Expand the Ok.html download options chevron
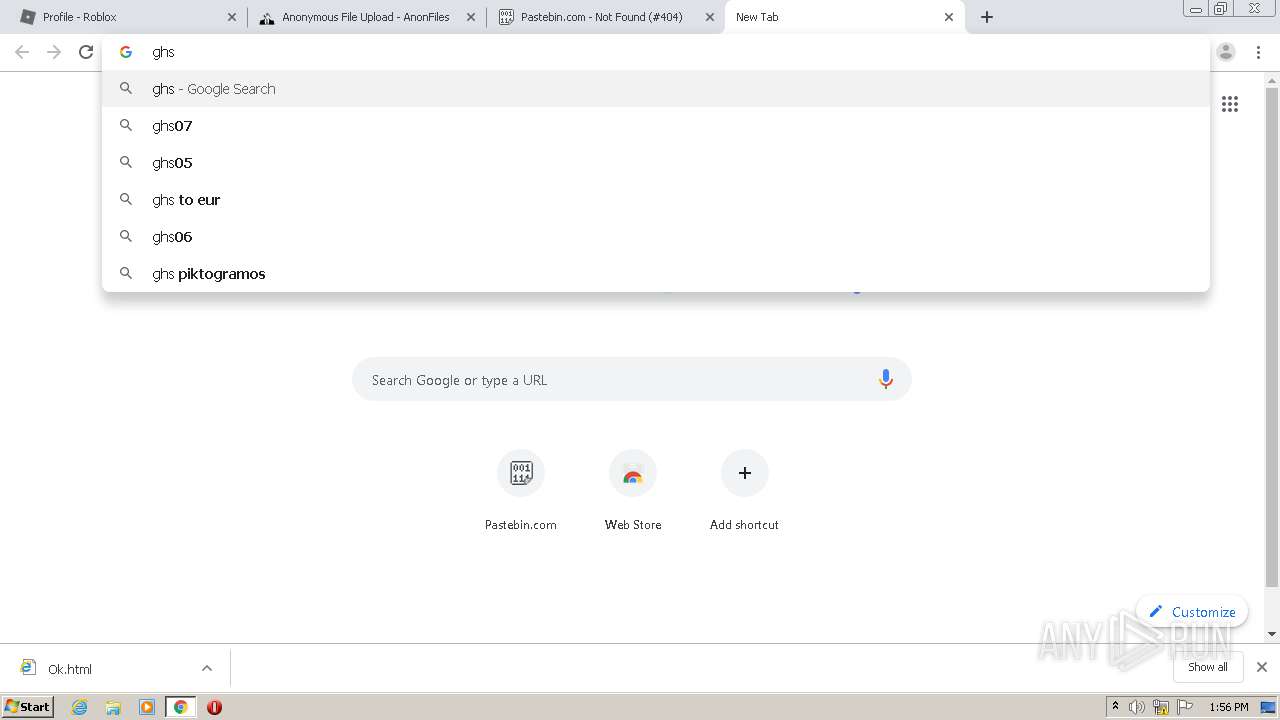Screen dimensions: 1280x720 (x=207, y=668)
